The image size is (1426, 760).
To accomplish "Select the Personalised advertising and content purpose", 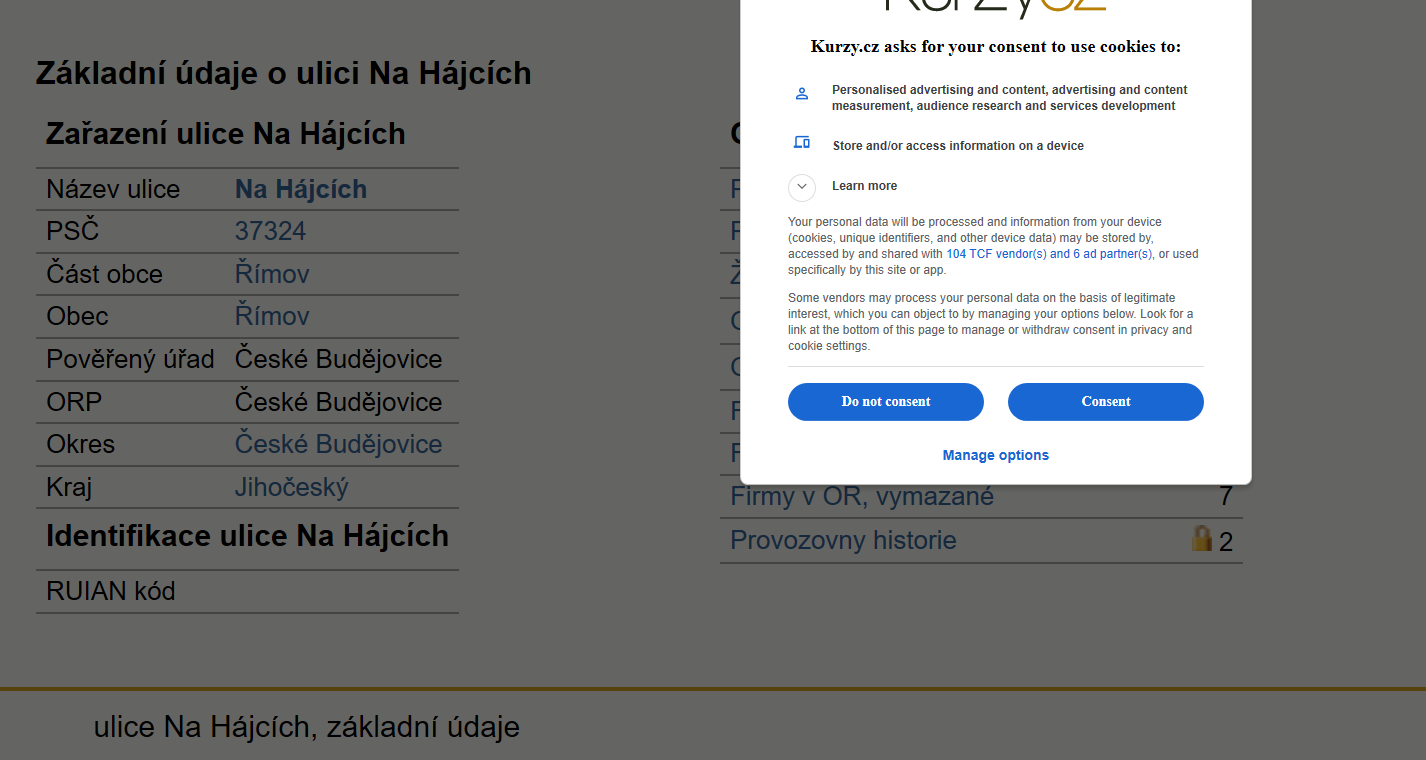I will click(1010, 98).
